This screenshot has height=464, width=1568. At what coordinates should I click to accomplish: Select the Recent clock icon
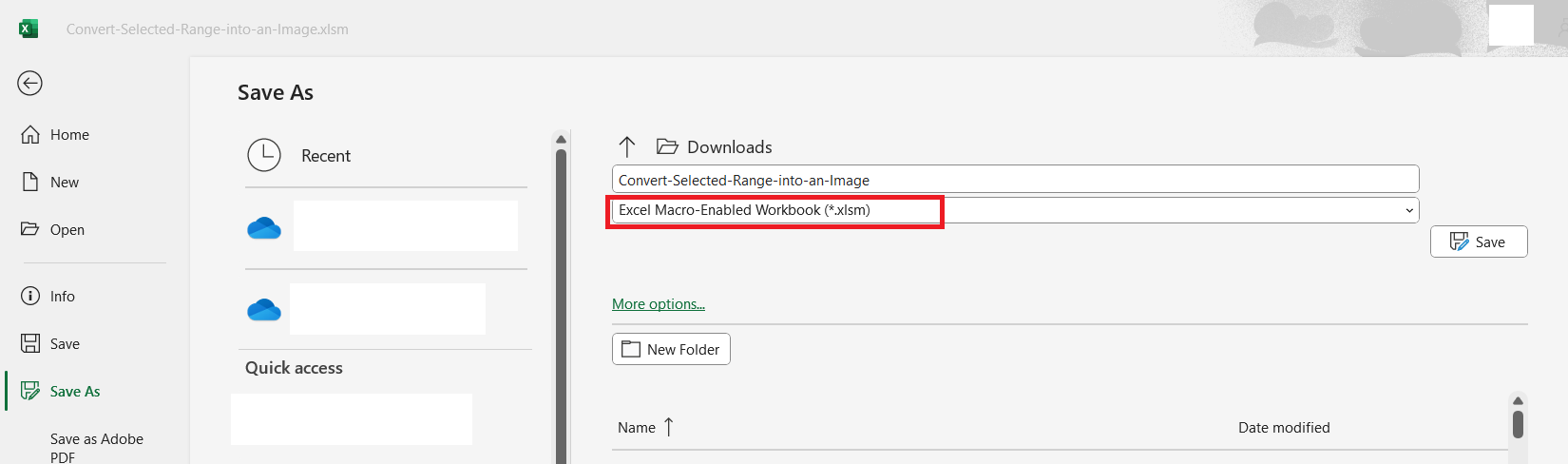click(x=264, y=155)
